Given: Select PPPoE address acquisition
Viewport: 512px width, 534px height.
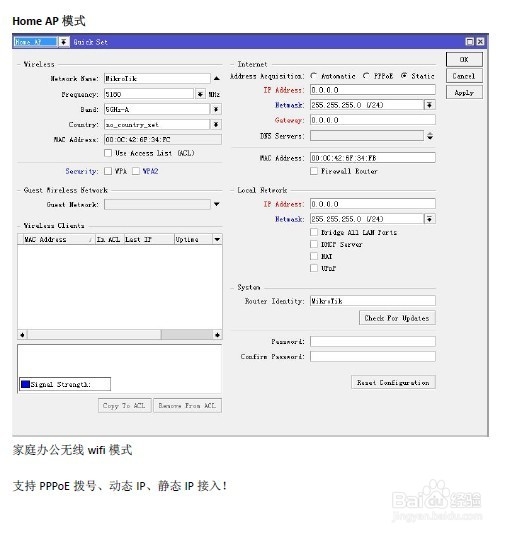Looking at the screenshot, I should tap(366, 76).
